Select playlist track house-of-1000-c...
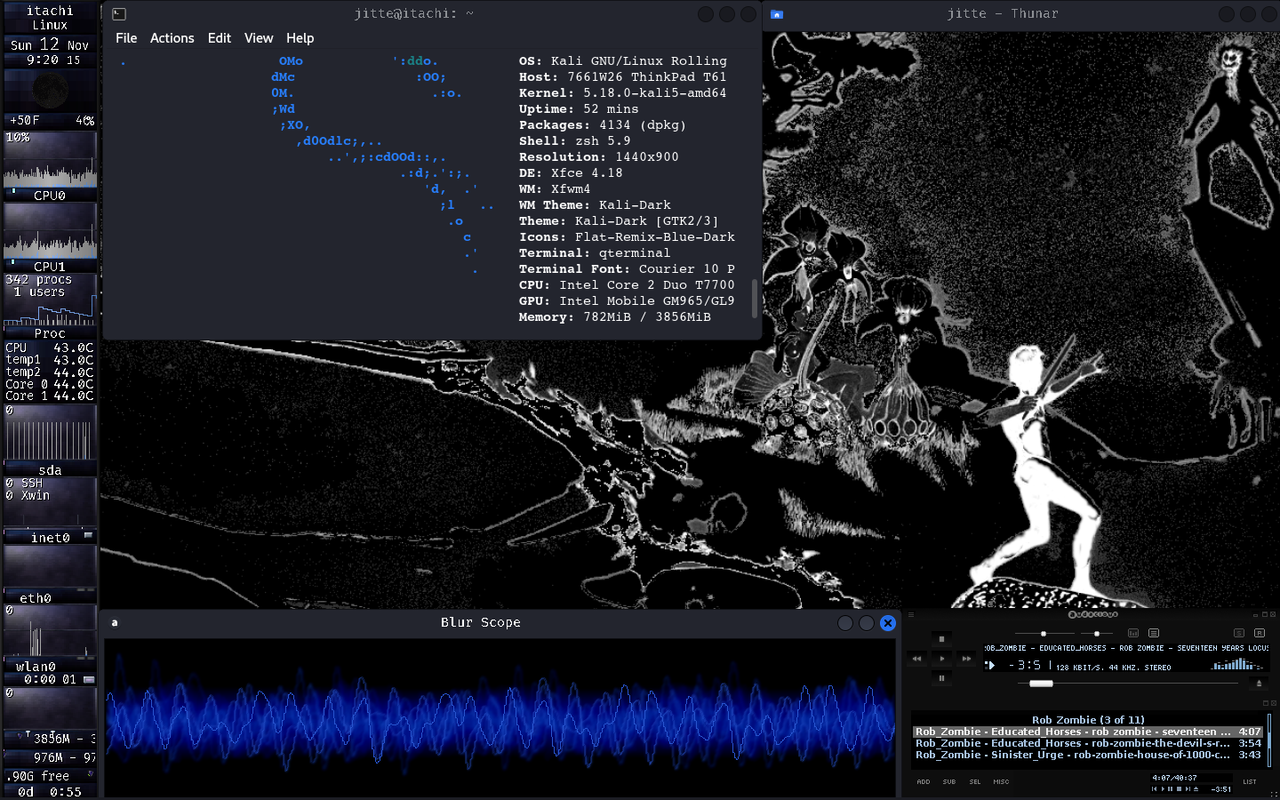The height and width of the screenshot is (800, 1280). pos(1088,755)
